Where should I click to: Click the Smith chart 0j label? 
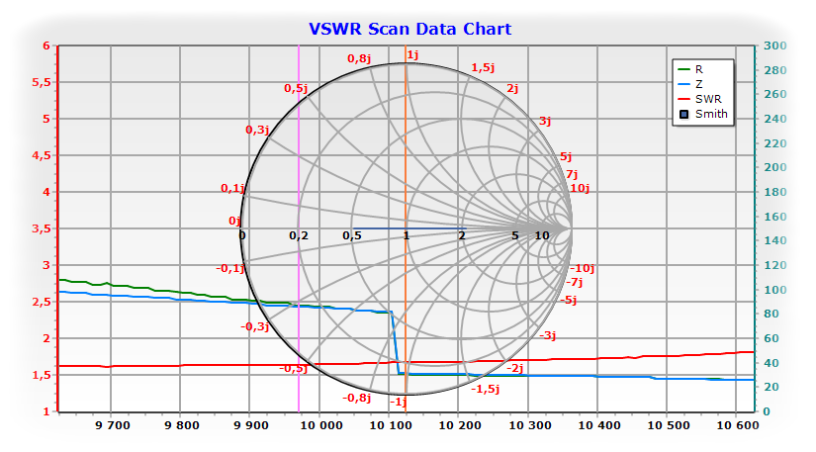coord(235,221)
